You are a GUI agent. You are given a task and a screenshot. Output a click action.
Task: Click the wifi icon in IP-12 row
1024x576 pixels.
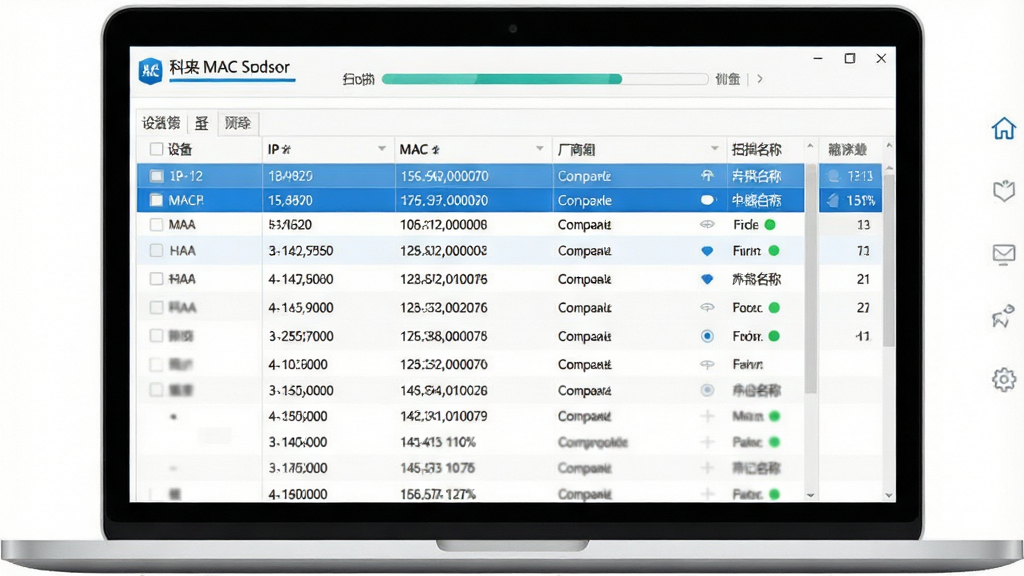[707, 176]
